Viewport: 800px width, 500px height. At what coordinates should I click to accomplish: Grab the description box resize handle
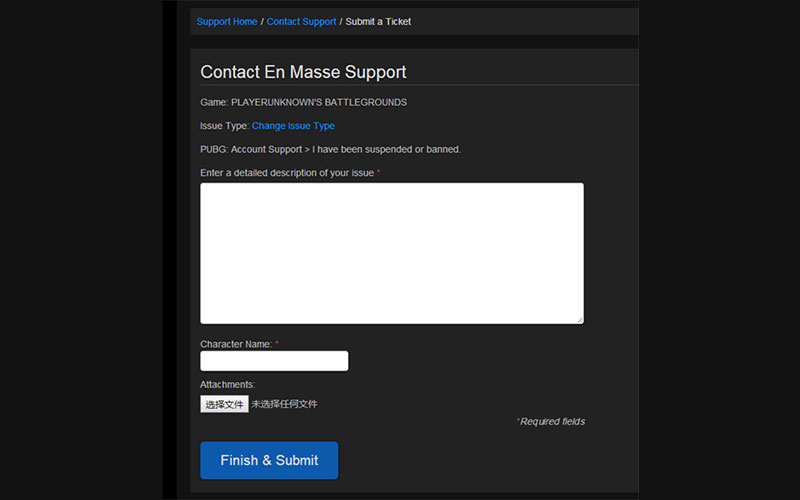click(x=579, y=320)
